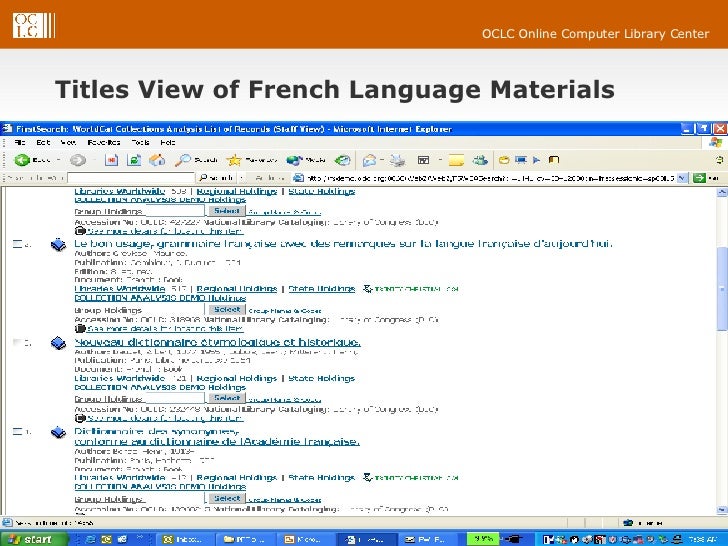Click the OCLC logo in the orange header

(x=33, y=25)
